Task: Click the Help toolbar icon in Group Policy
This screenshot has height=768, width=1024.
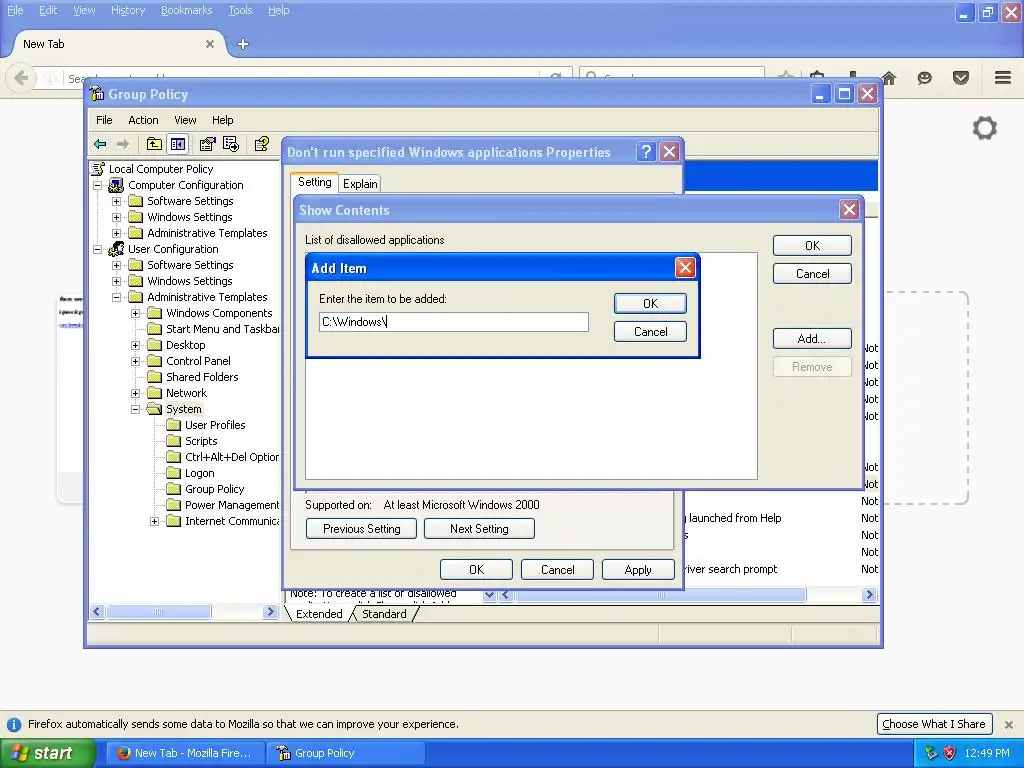Action: click(261, 144)
